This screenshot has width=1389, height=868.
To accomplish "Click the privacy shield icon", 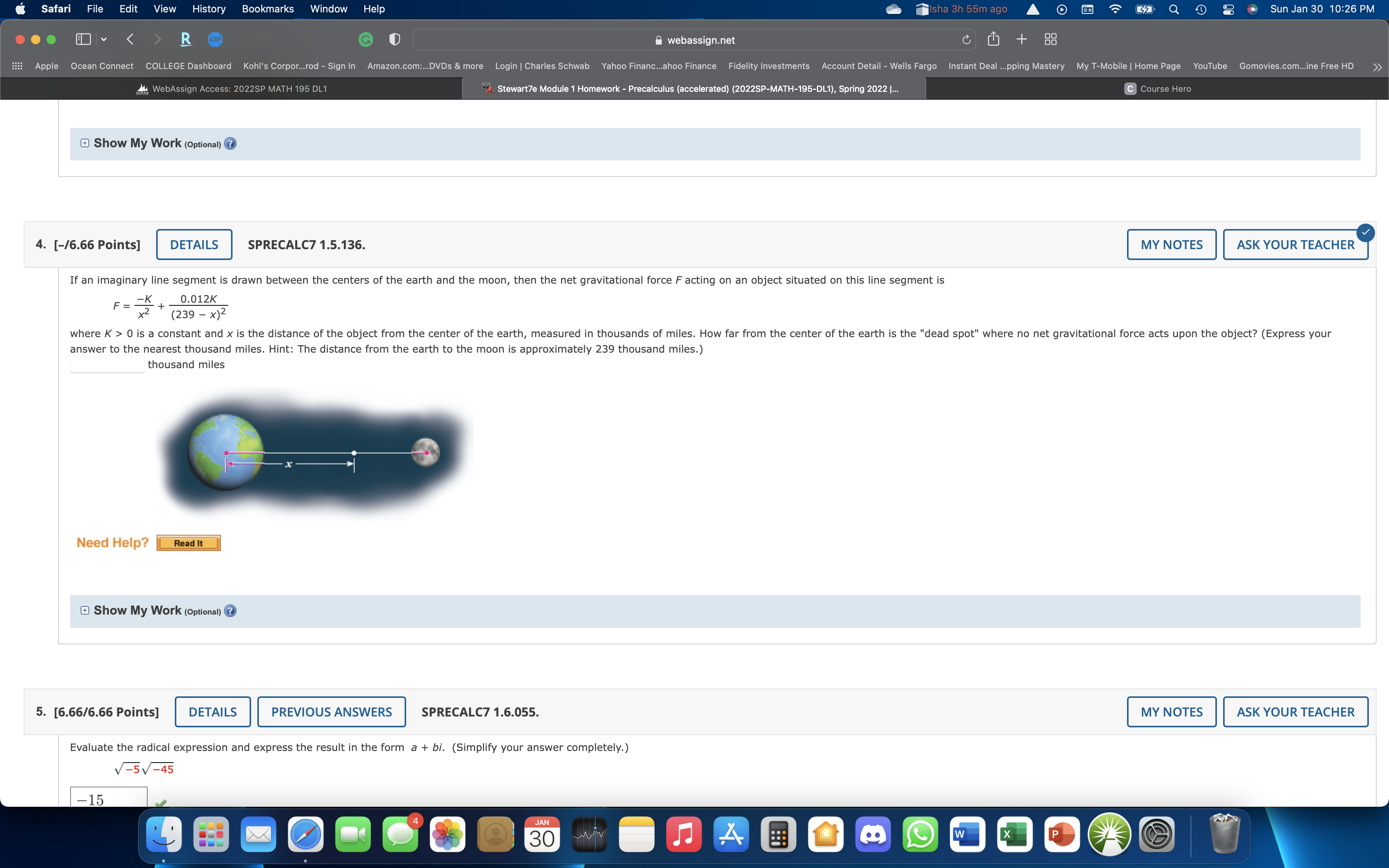I will point(394,40).
